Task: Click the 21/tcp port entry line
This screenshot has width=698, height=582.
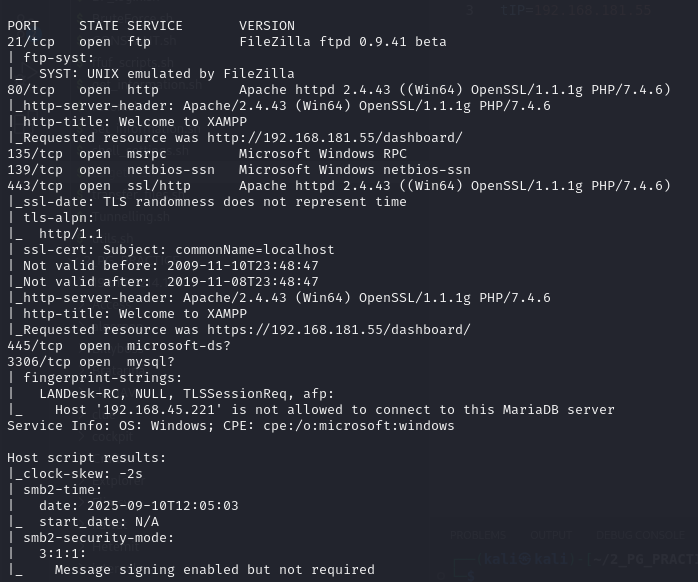Action: click(x=227, y=42)
